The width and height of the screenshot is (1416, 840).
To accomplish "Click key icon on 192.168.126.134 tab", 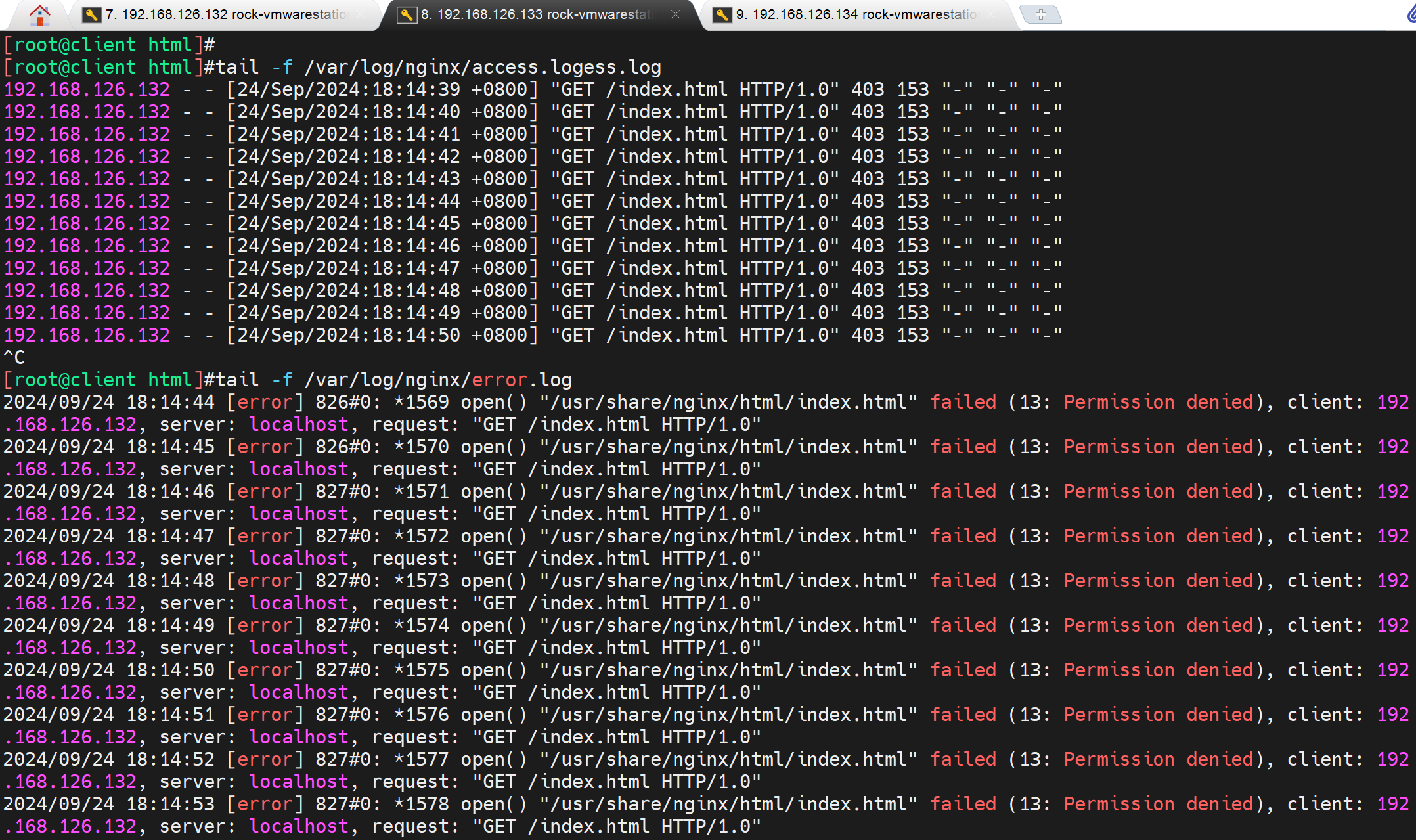I will (x=722, y=14).
